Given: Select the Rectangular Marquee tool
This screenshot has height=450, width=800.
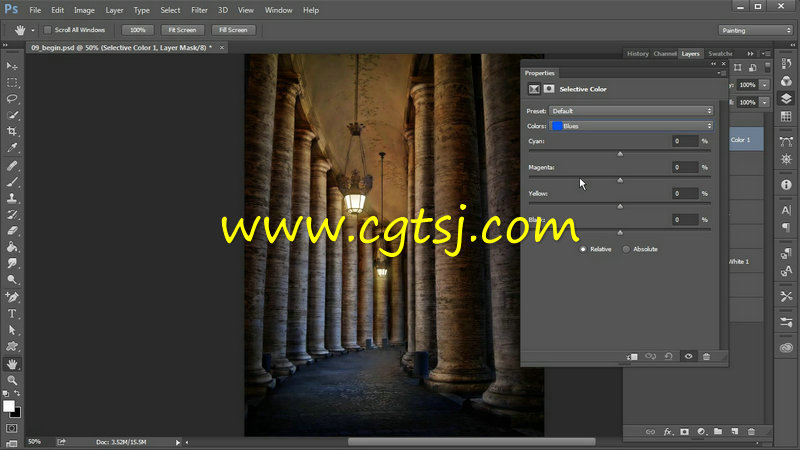Looking at the screenshot, I should point(12,82).
